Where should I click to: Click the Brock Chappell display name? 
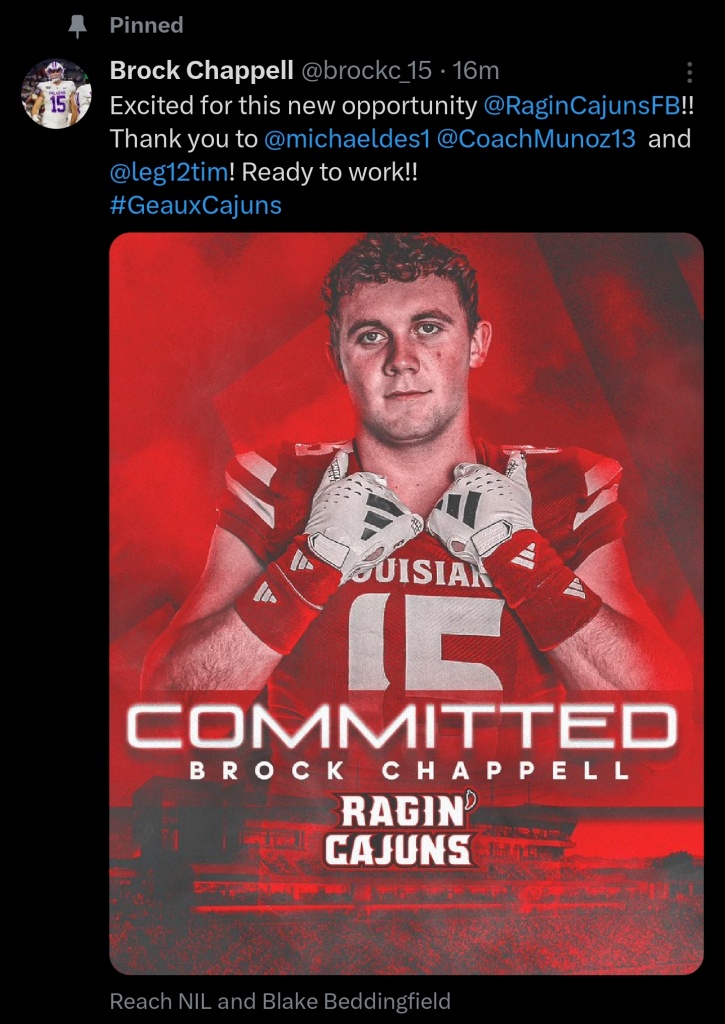tap(201, 71)
